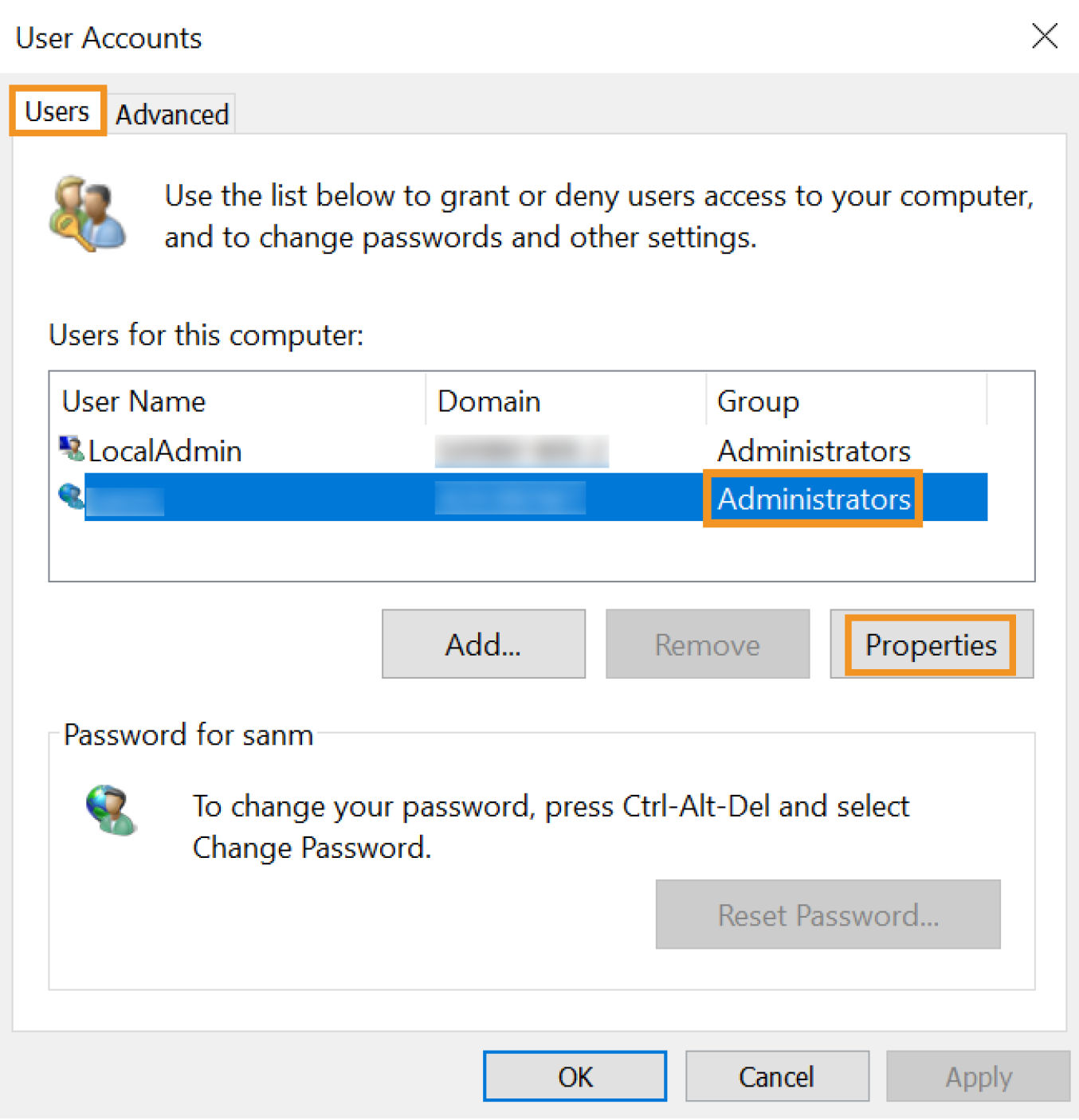Open Properties for the selected user

click(x=931, y=644)
